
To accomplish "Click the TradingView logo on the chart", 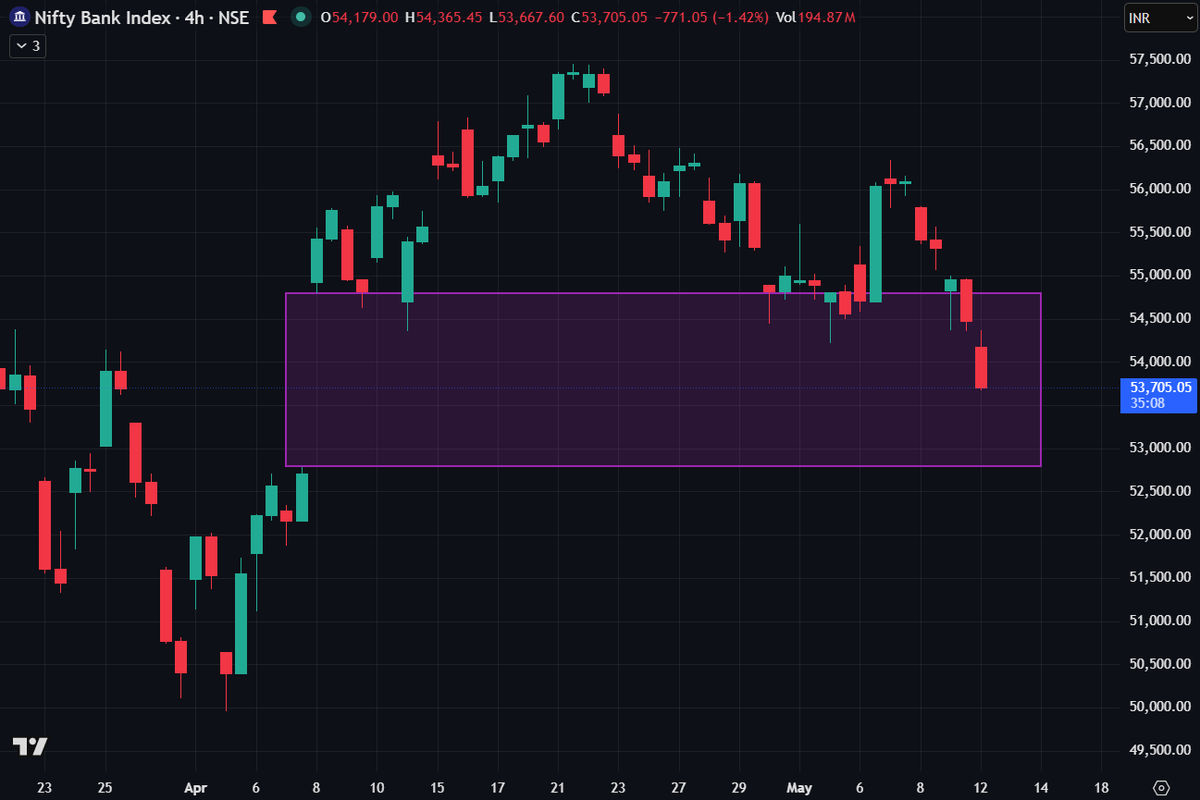I will click(30, 746).
